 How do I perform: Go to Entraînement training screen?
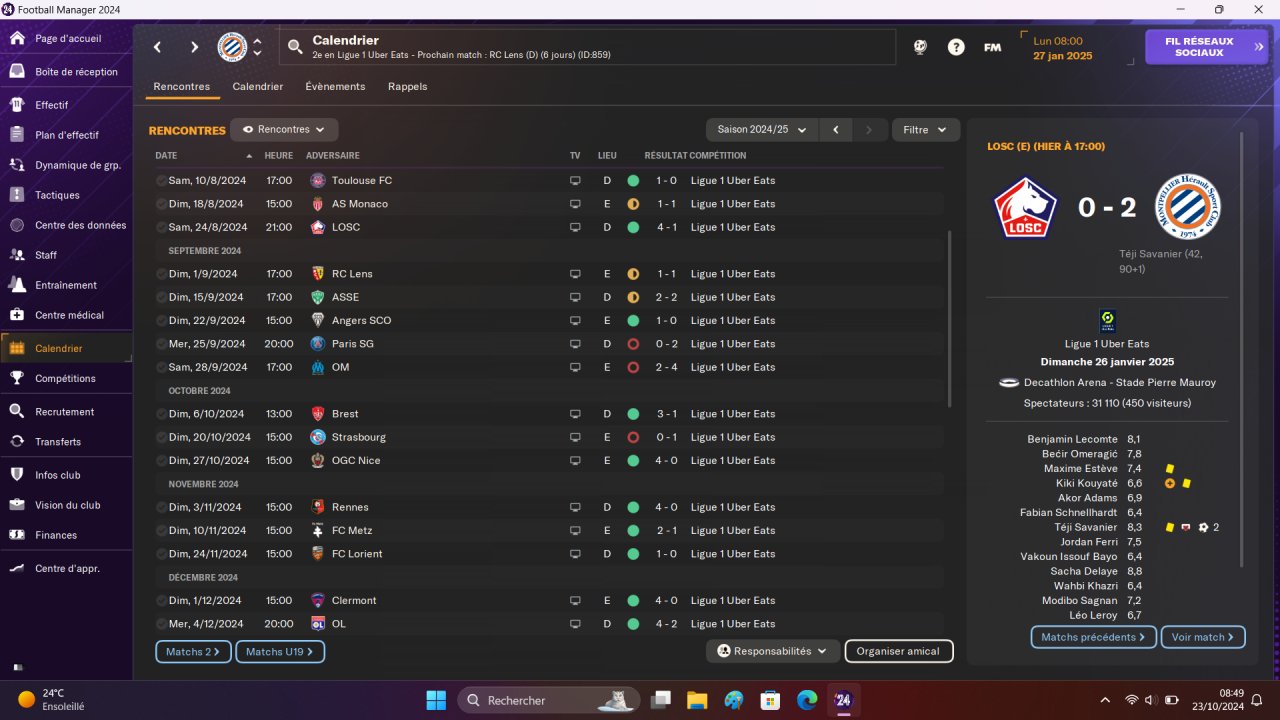(x=66, y=285)
